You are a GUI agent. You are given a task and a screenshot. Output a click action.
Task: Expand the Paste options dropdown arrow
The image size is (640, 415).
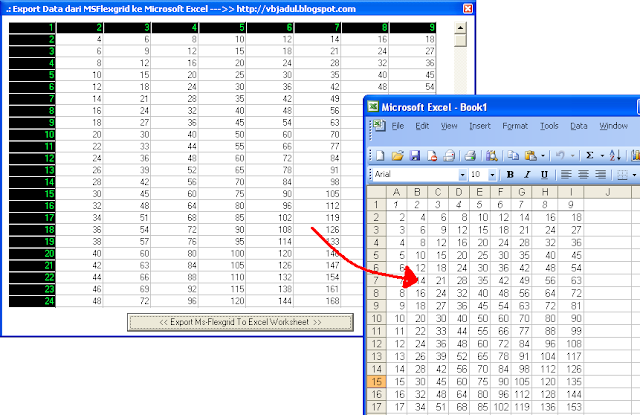point(542,155)
